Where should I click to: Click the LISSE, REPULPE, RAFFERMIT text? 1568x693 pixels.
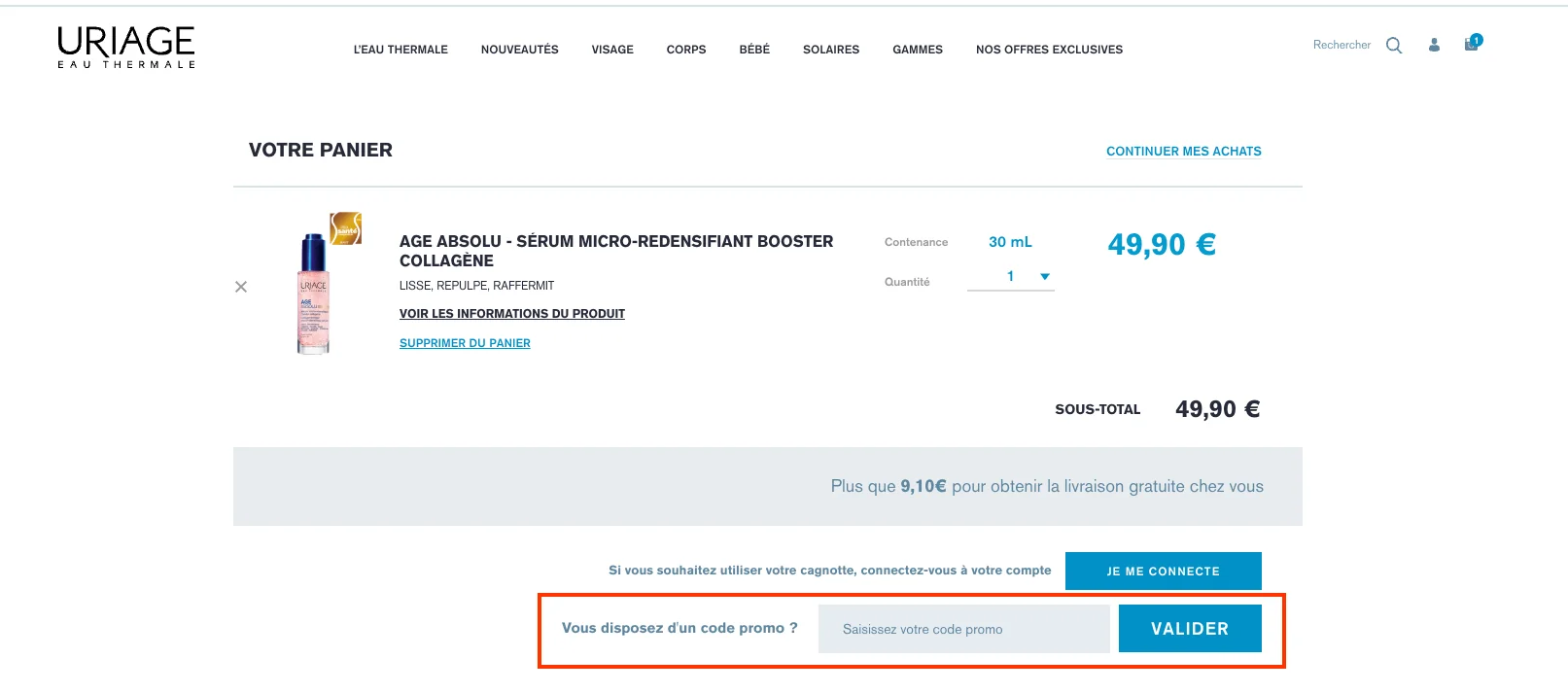pos(476,286)
